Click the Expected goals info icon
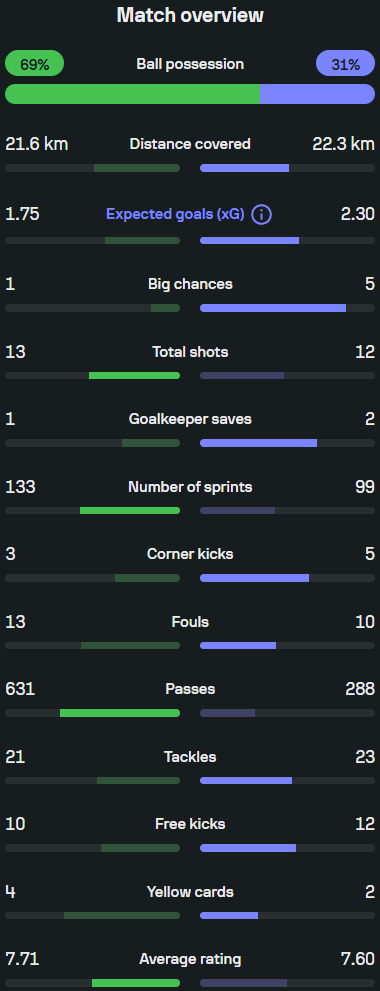Screen dimensions: 380x991 (261, 215)
